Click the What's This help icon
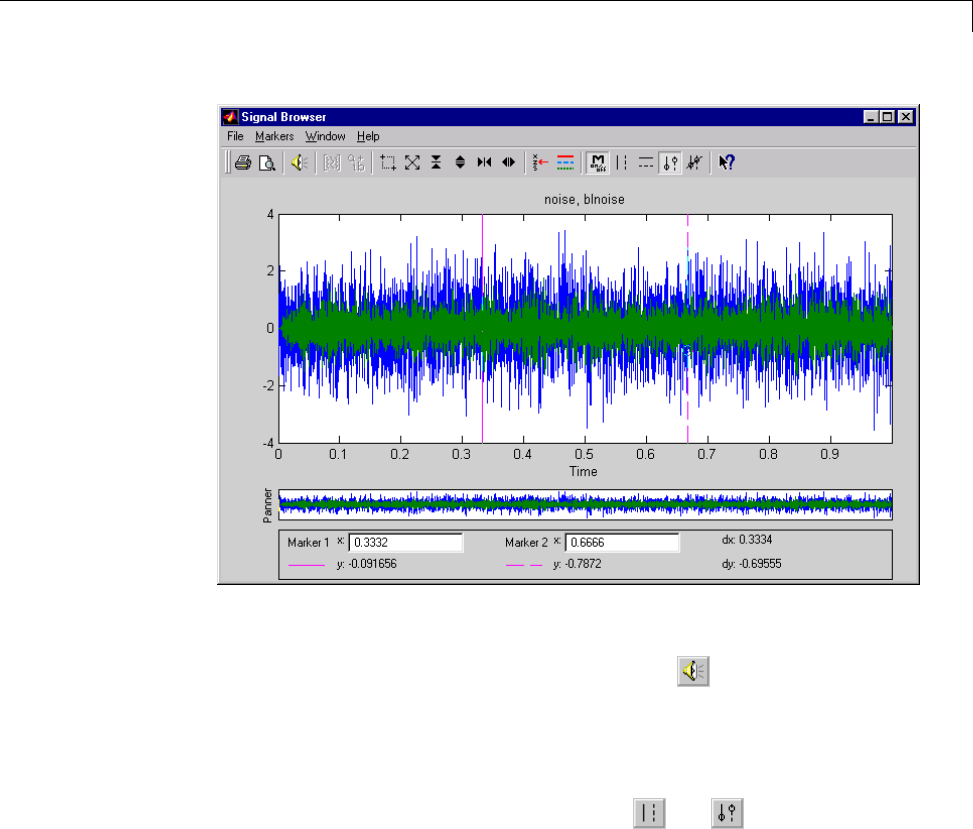The image size is (973, 829). 727,163
